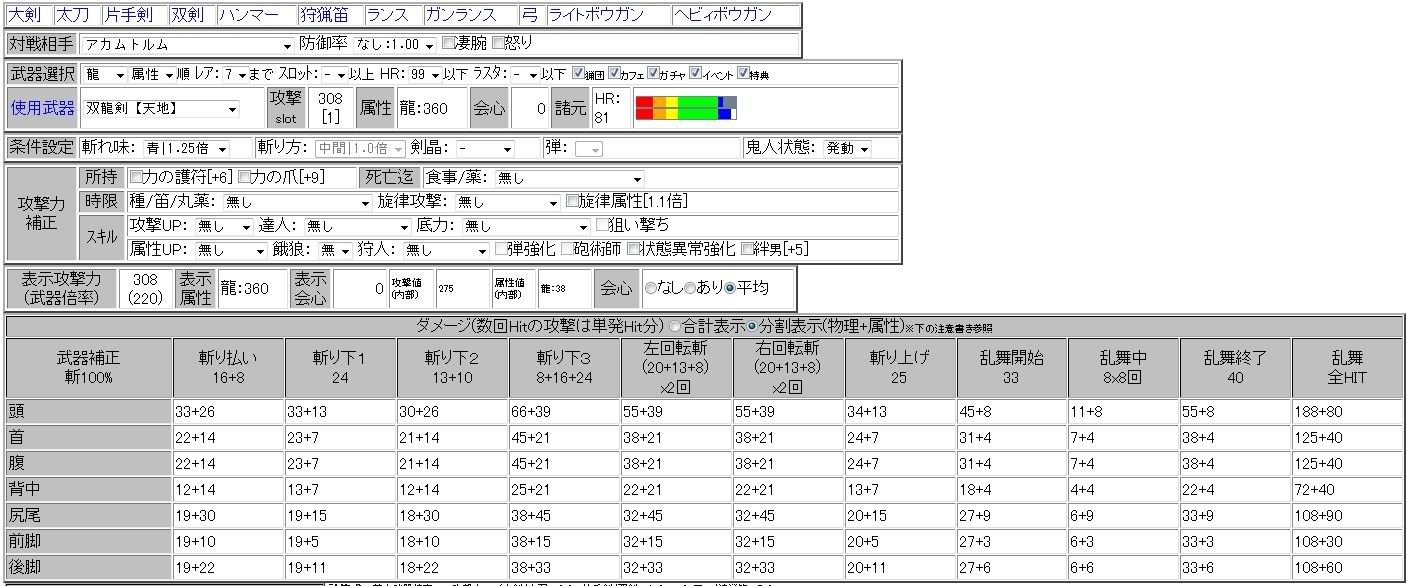This screenshot has width=1407, height=586.
Task: Click the 攻撃値(内部) value field
Action: point(461,288)
